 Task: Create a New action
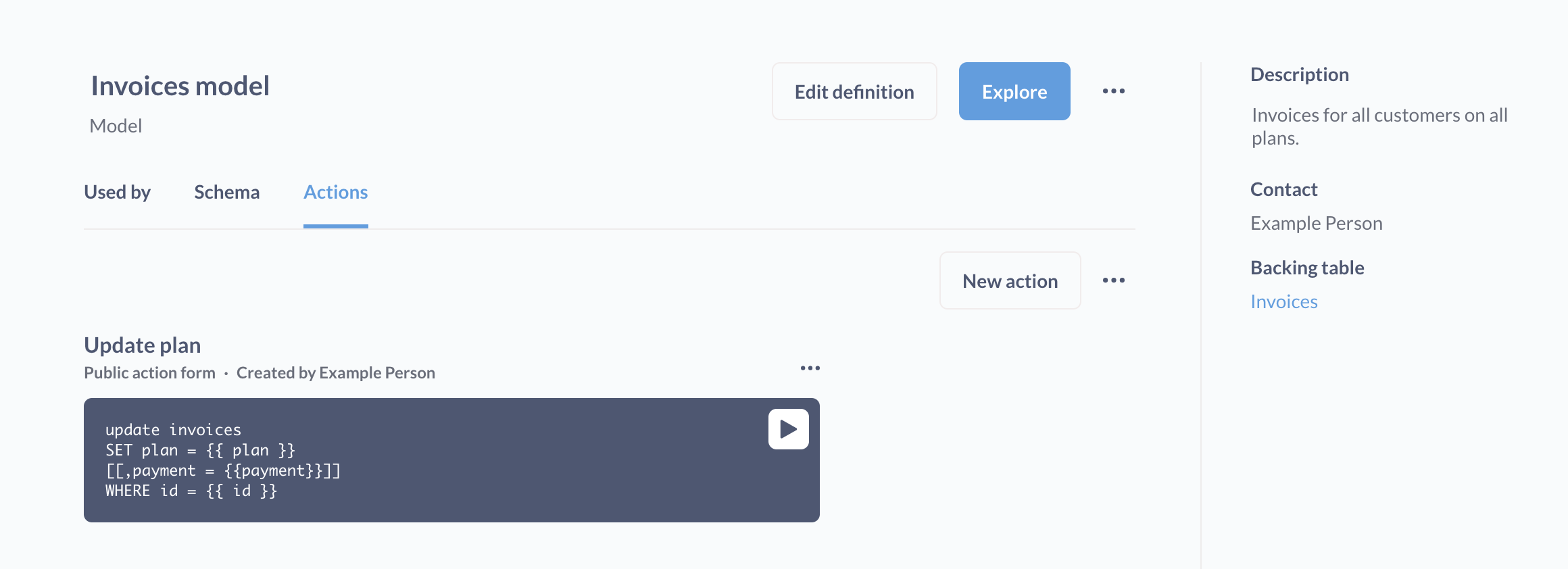pyautogui.click(x=1010, y=280)
